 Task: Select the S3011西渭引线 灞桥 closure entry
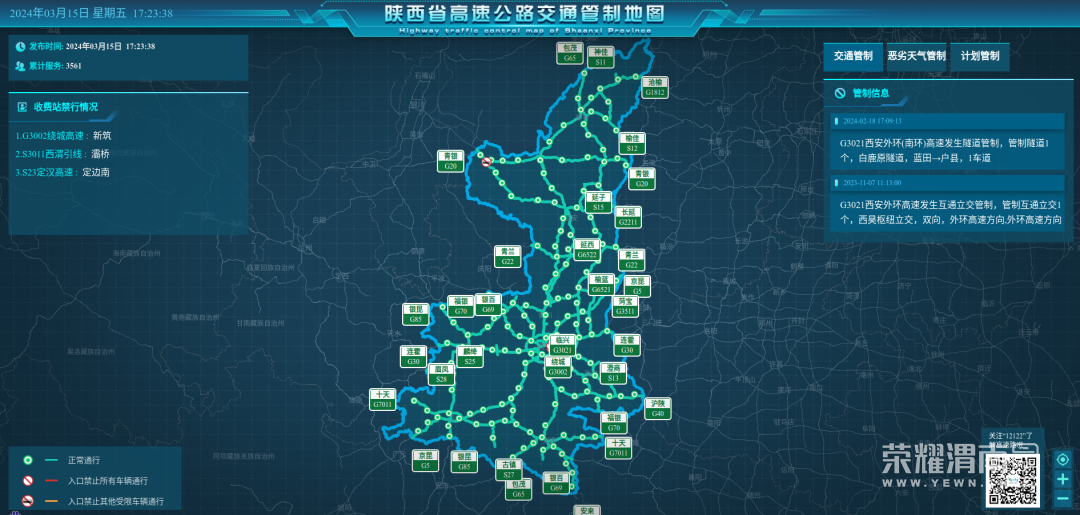(x=62, y=154)
